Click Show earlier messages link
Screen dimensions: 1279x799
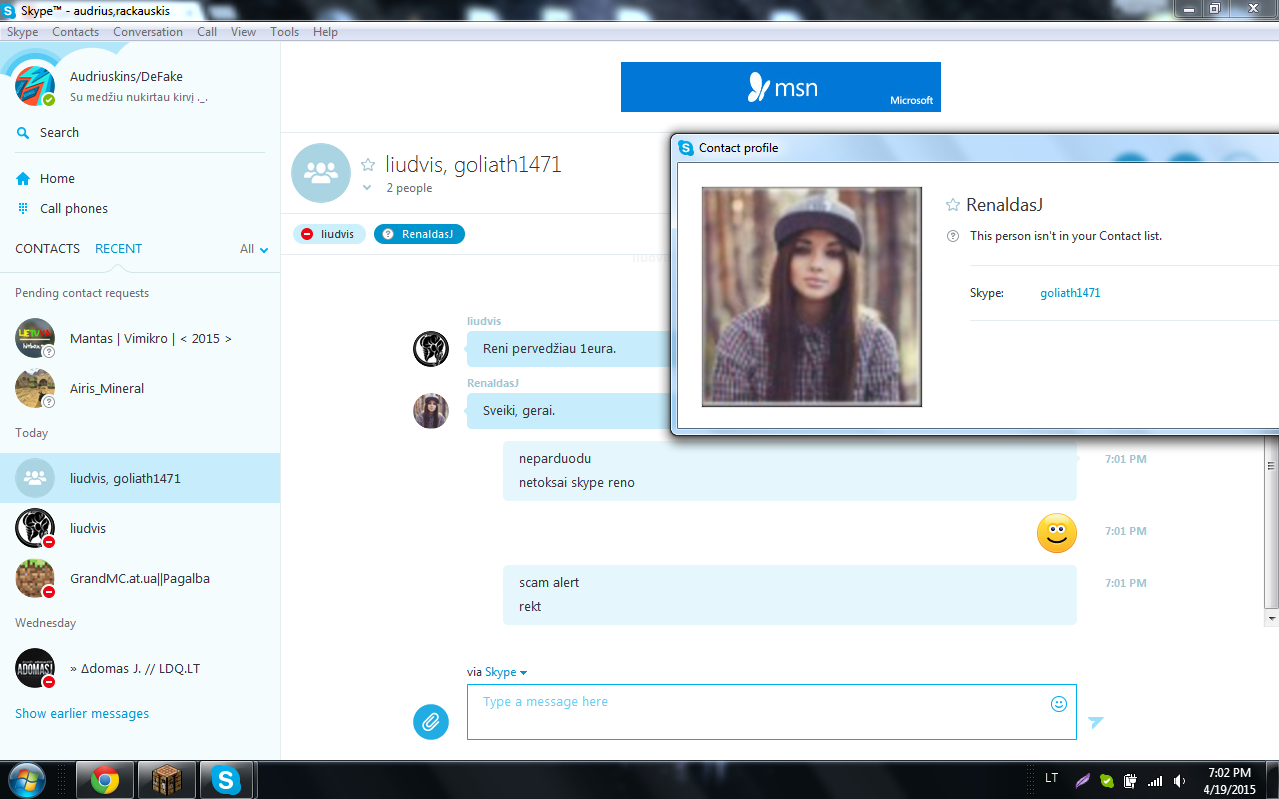82,714
